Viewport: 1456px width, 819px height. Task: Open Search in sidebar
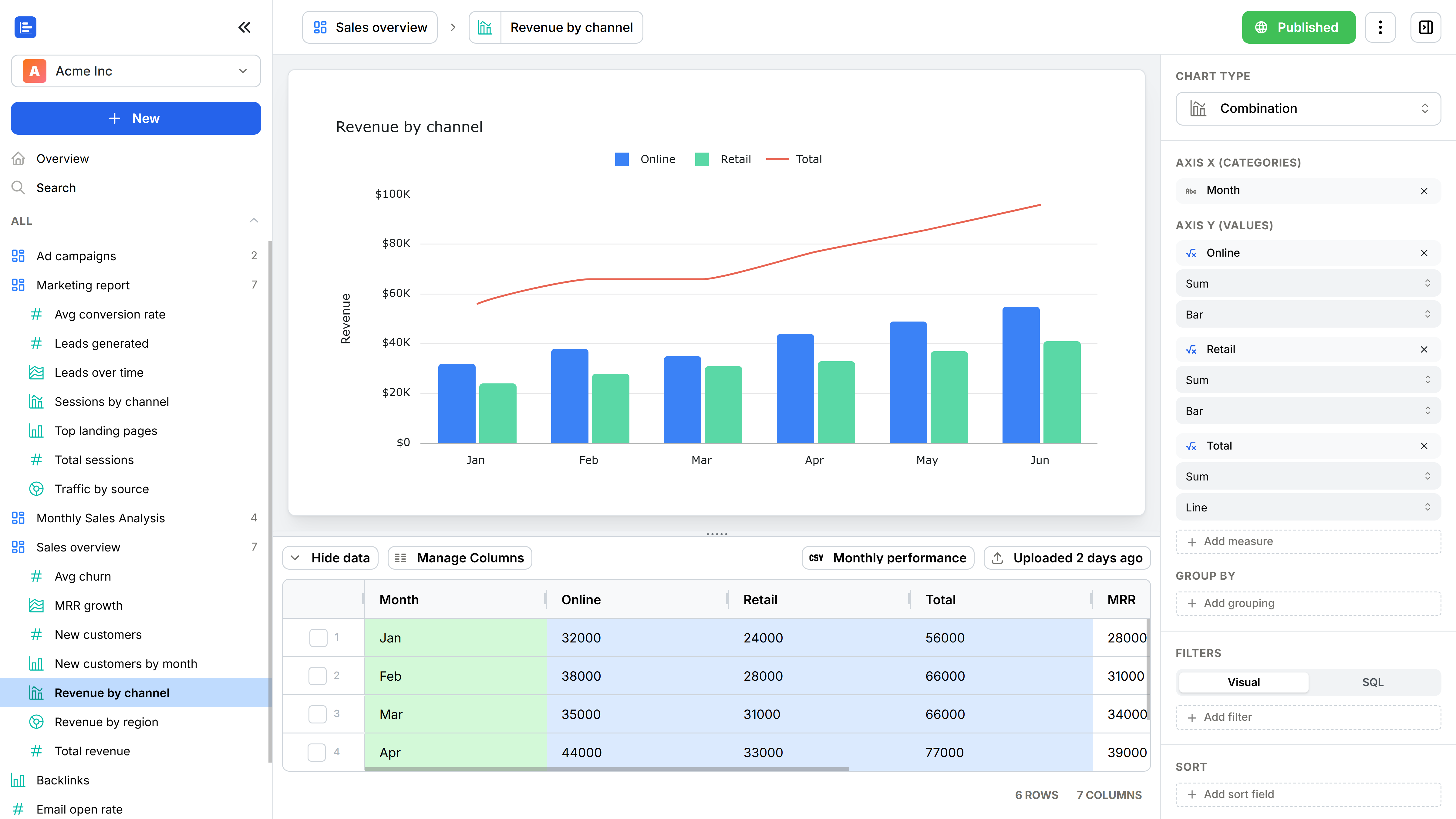coord(136,188)
